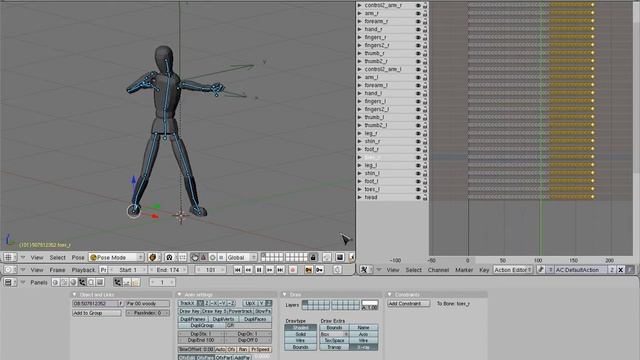Toggle the automatic keyframe record button
Viewport: 640px width, 360px height.
pyautogui.click(x=292, y=270)
